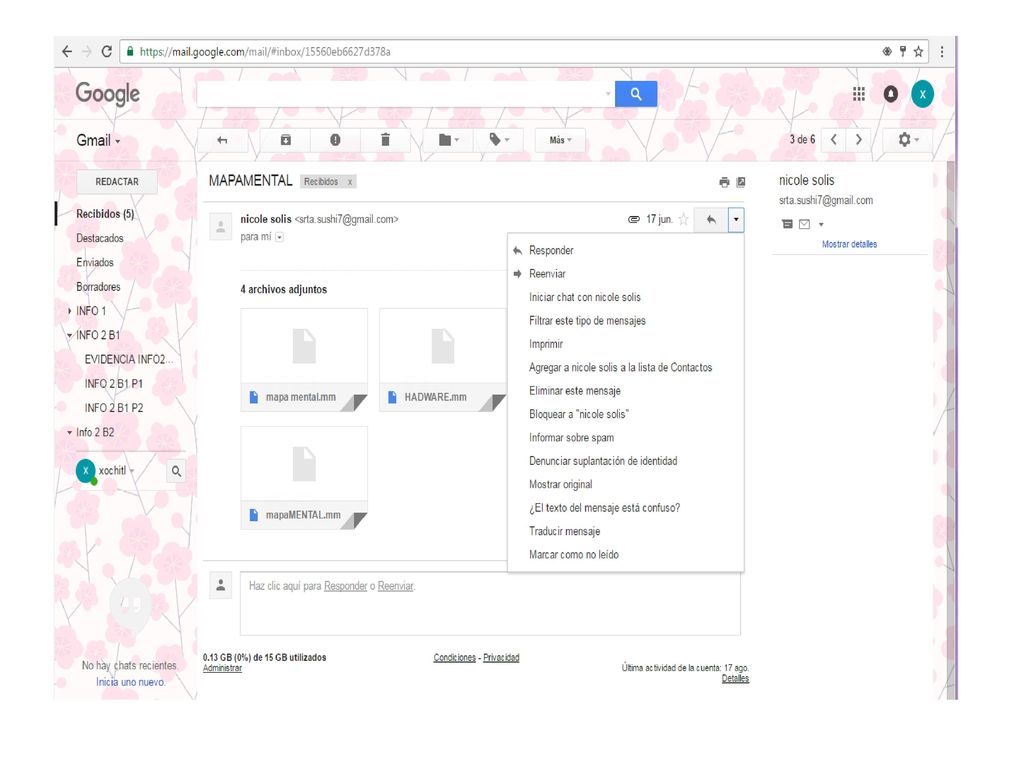This screenshot has width=1024, height=768.
Task: Click the site info extension icon in address bar
Action: pyautogui.click(x=887, y=52)
